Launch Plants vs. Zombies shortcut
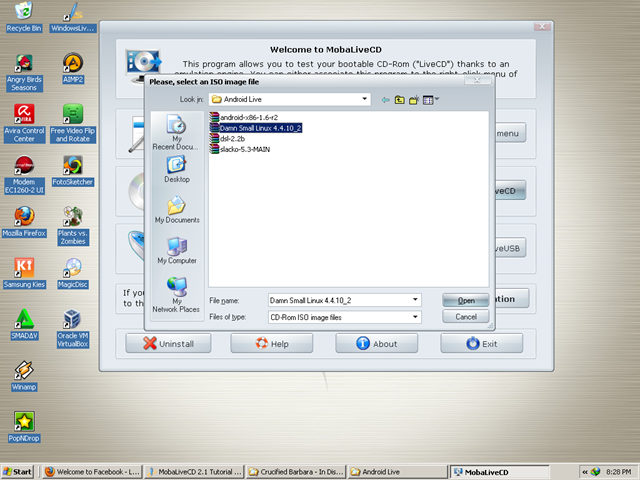640x480 pixels. click(x=73, y=226)
